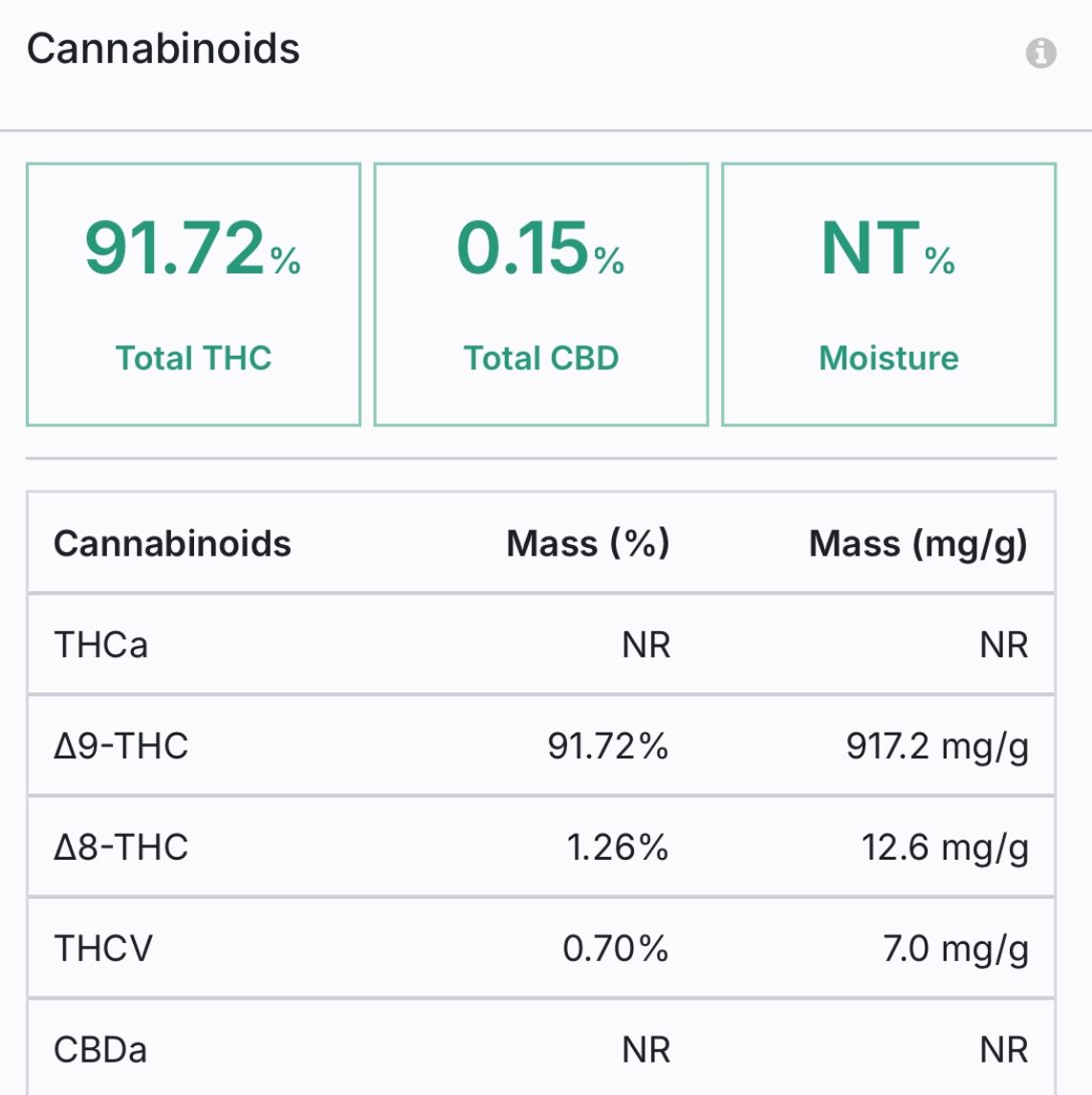Click the NR percent value for THCa
Image resolution: width=1092 pixels, height=1095 pixels.
coord(646,645)
